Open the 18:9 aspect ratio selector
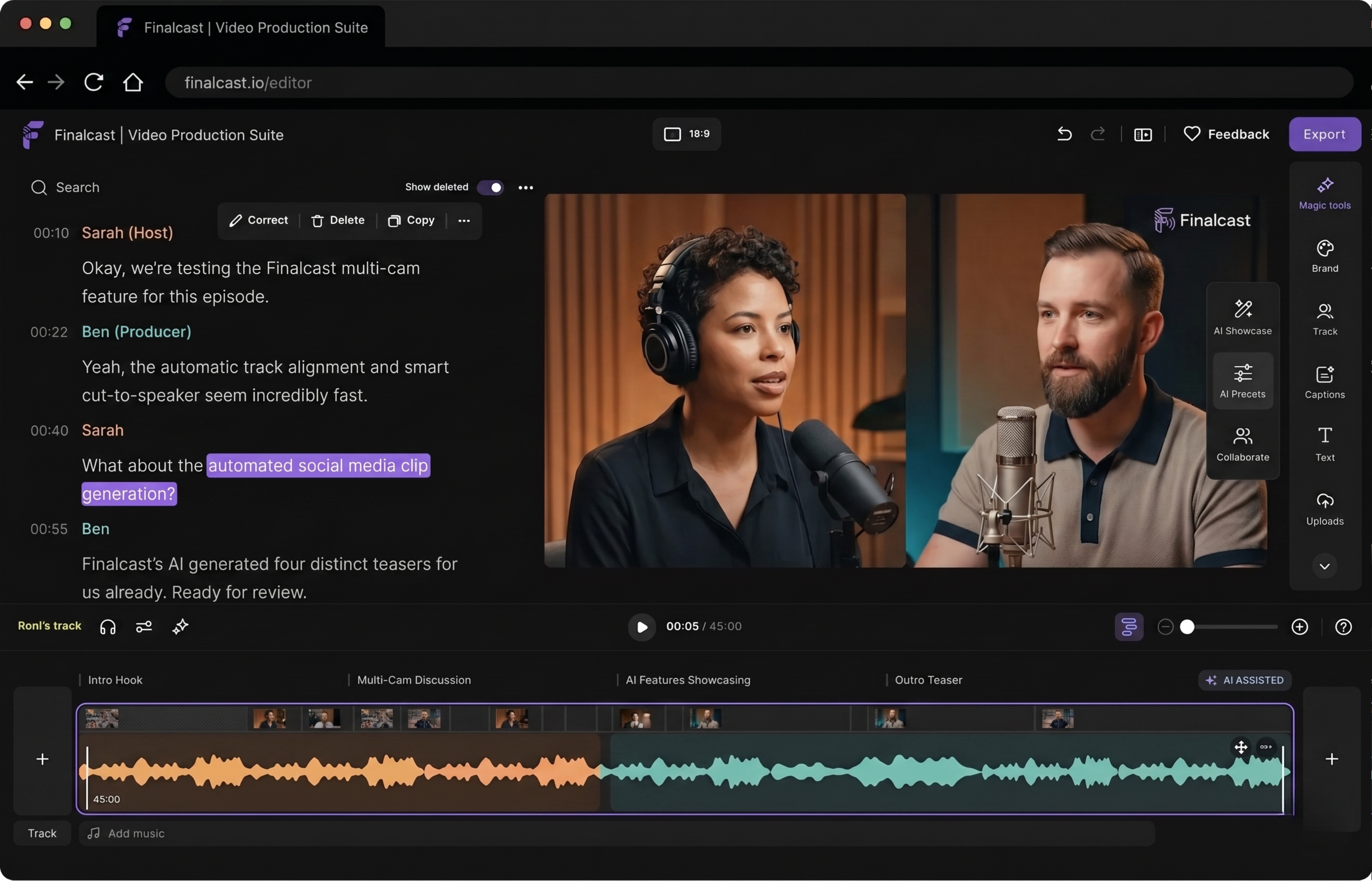The width and height of the screenshot is (1372, 881). (x=686, y=134)
